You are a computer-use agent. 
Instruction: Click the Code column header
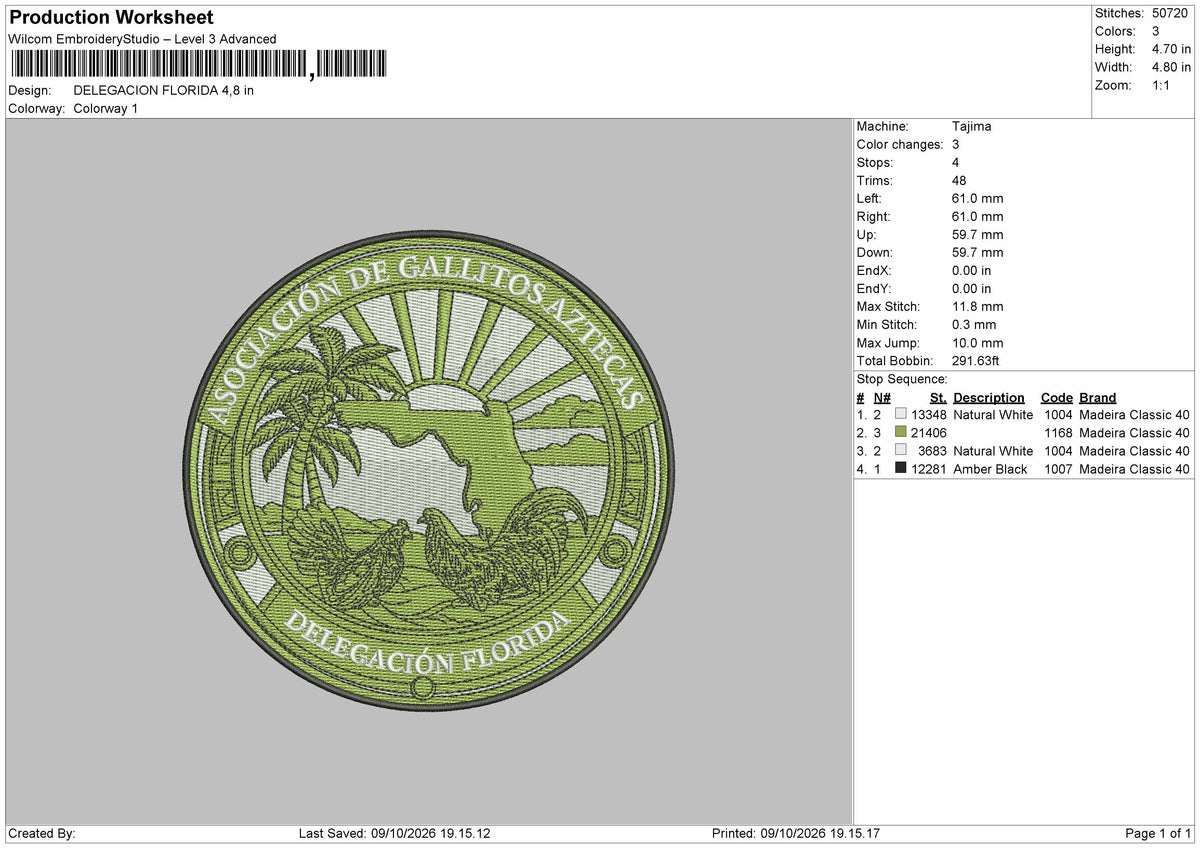[1057, 398]
